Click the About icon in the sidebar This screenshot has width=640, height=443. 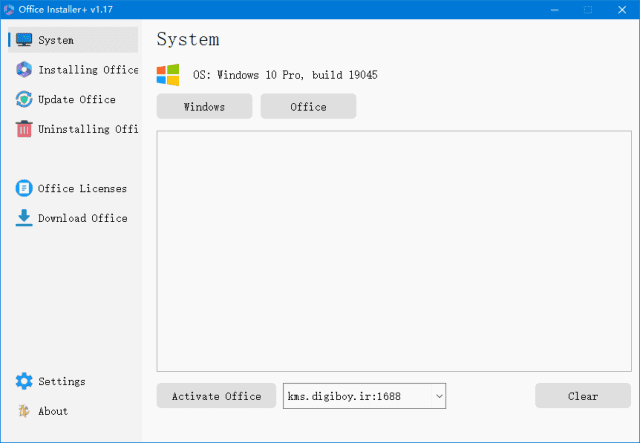(24, 411)
